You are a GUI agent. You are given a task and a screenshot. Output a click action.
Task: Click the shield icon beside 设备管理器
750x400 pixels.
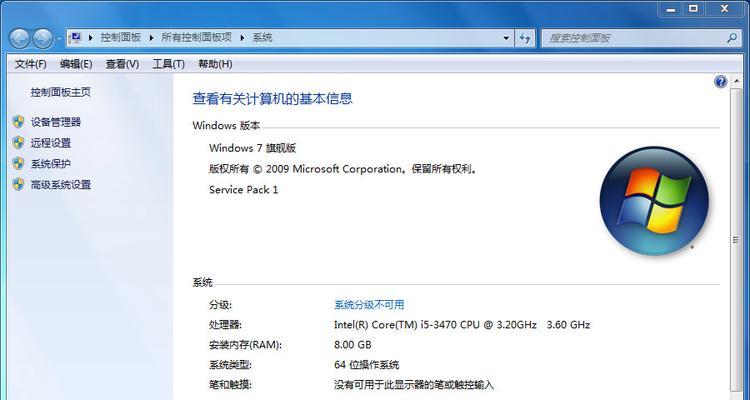click(18, 122)
